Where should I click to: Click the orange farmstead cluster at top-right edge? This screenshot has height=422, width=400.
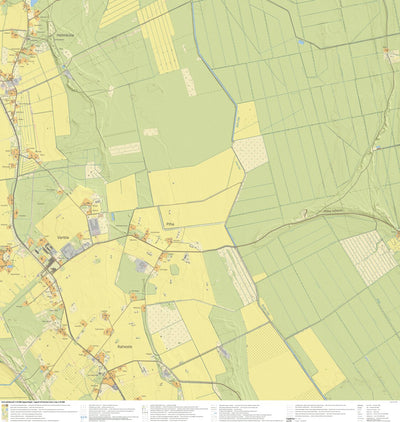386,50
